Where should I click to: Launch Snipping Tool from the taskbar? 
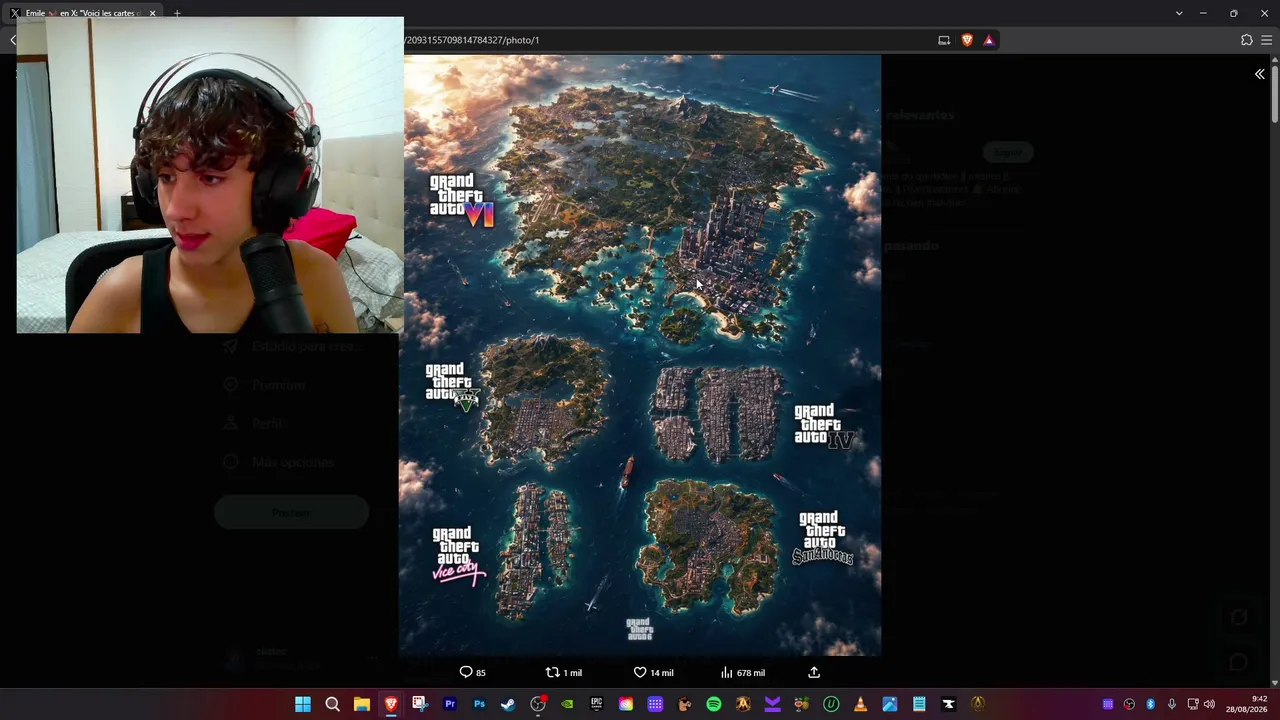420,704
